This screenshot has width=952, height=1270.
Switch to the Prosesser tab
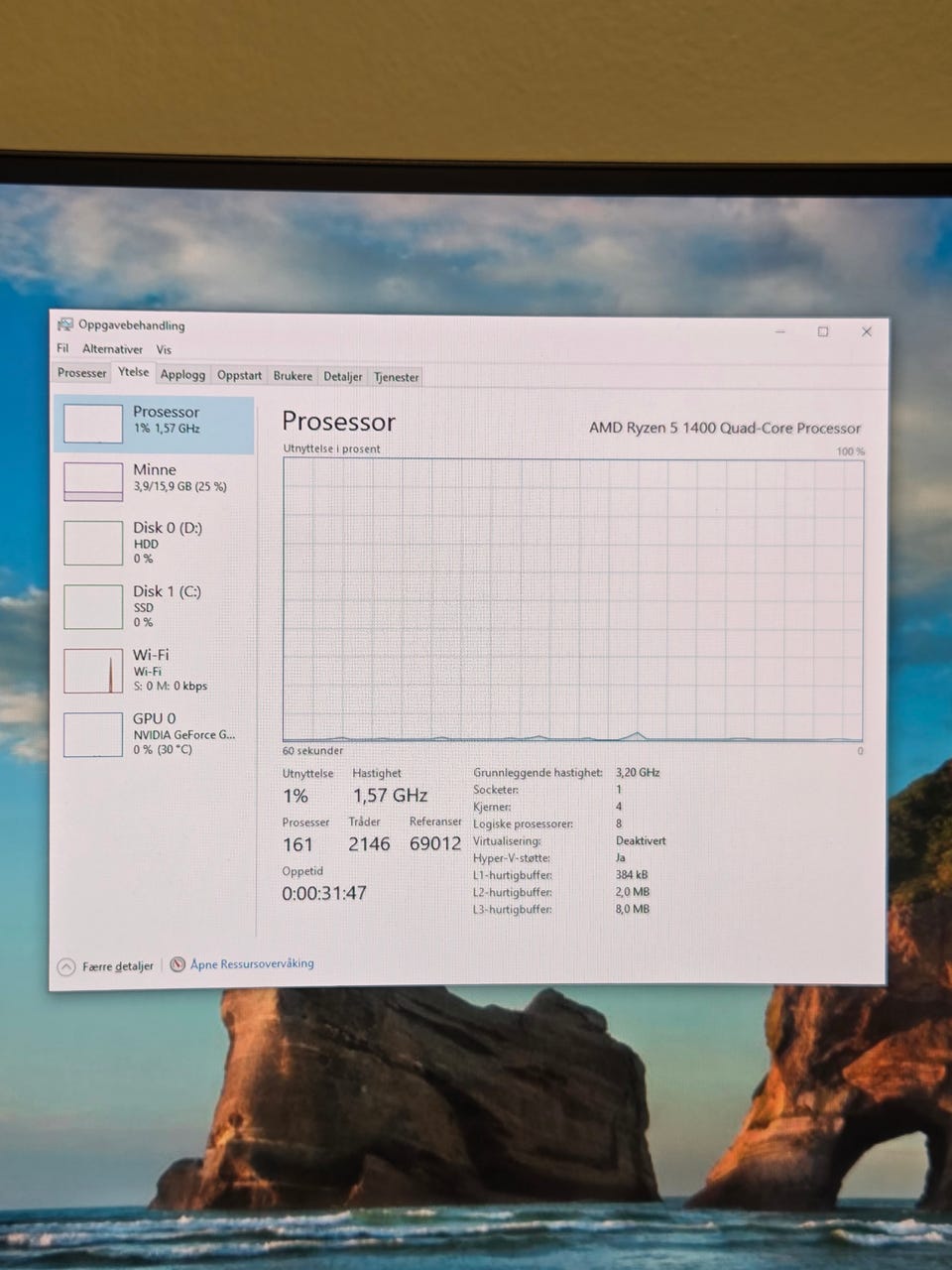[81, 373]
